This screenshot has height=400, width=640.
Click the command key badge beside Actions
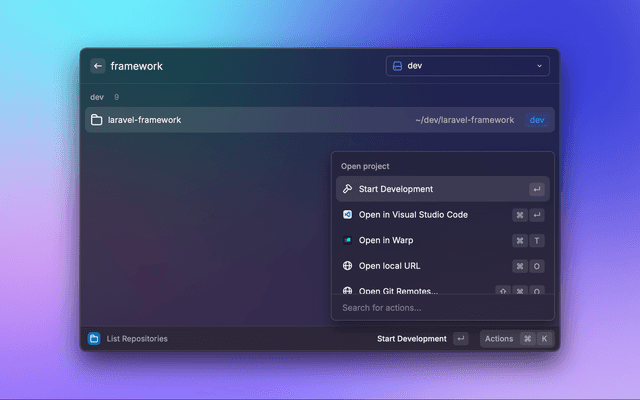[x=527, y=339]
